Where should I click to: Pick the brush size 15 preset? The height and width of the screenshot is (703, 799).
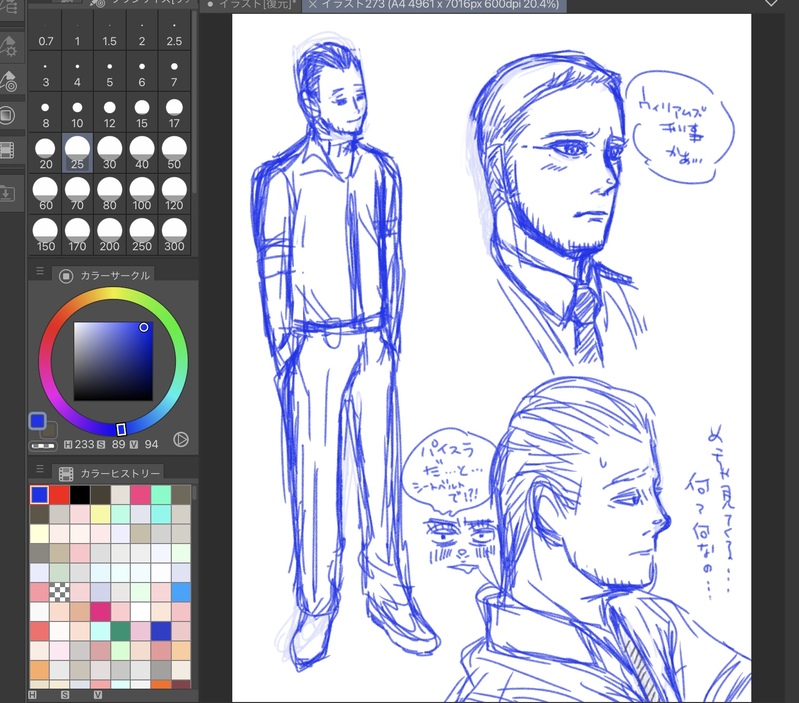(x=142, y=113)
